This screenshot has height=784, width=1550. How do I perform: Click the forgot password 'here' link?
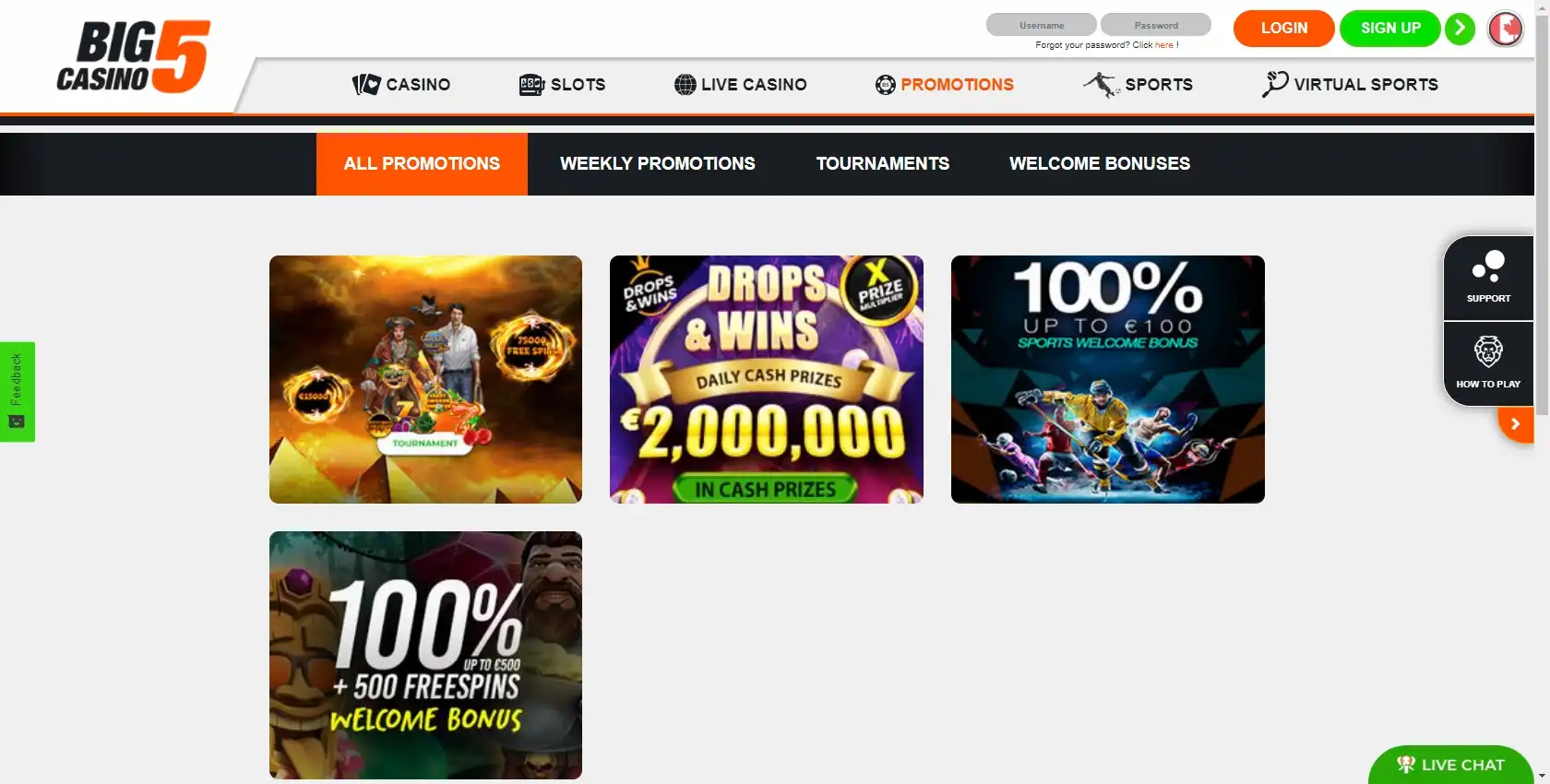point(1164,45)
